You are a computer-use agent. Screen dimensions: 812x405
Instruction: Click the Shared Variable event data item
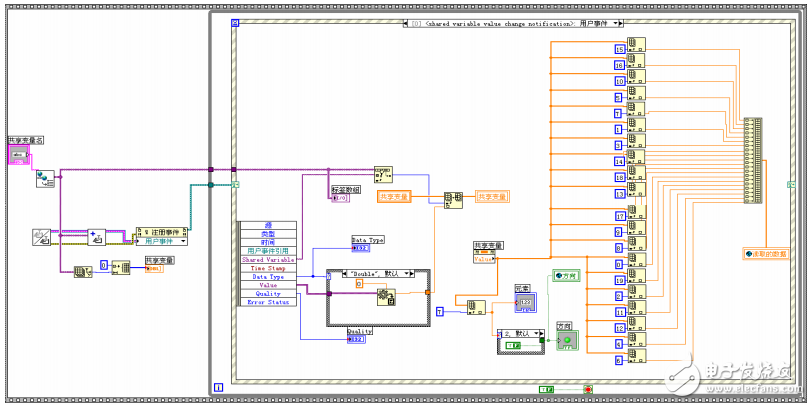[267, 259]
